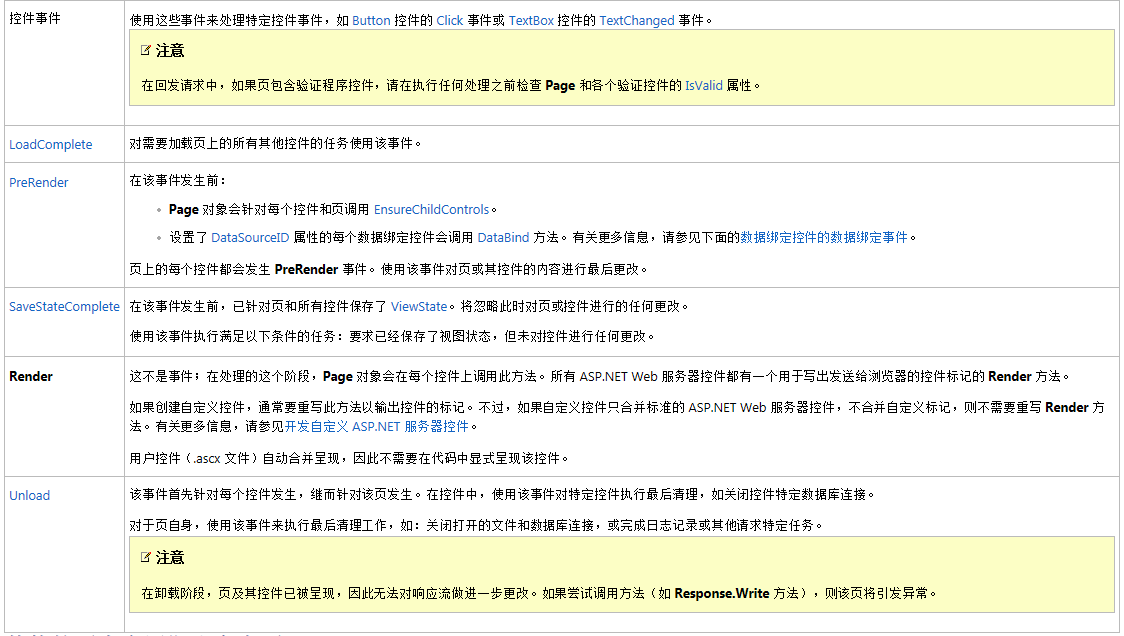Open the SaveStateComplete event link
This screenshot has height=636, width=1124.
pos(64,307)
